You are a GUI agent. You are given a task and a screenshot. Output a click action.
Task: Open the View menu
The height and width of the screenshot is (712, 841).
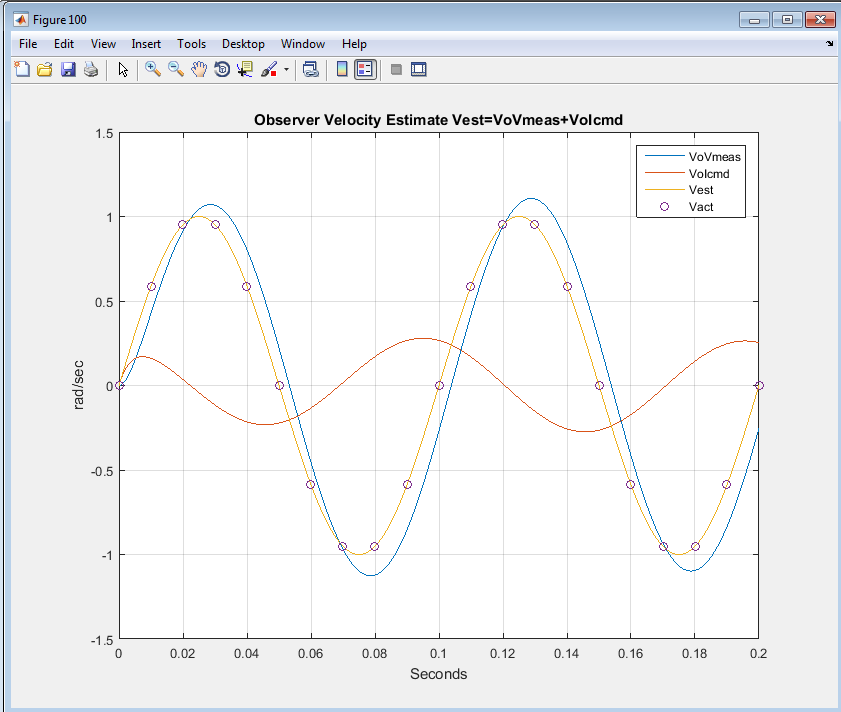pyautogui.click(x=103, y=44)
